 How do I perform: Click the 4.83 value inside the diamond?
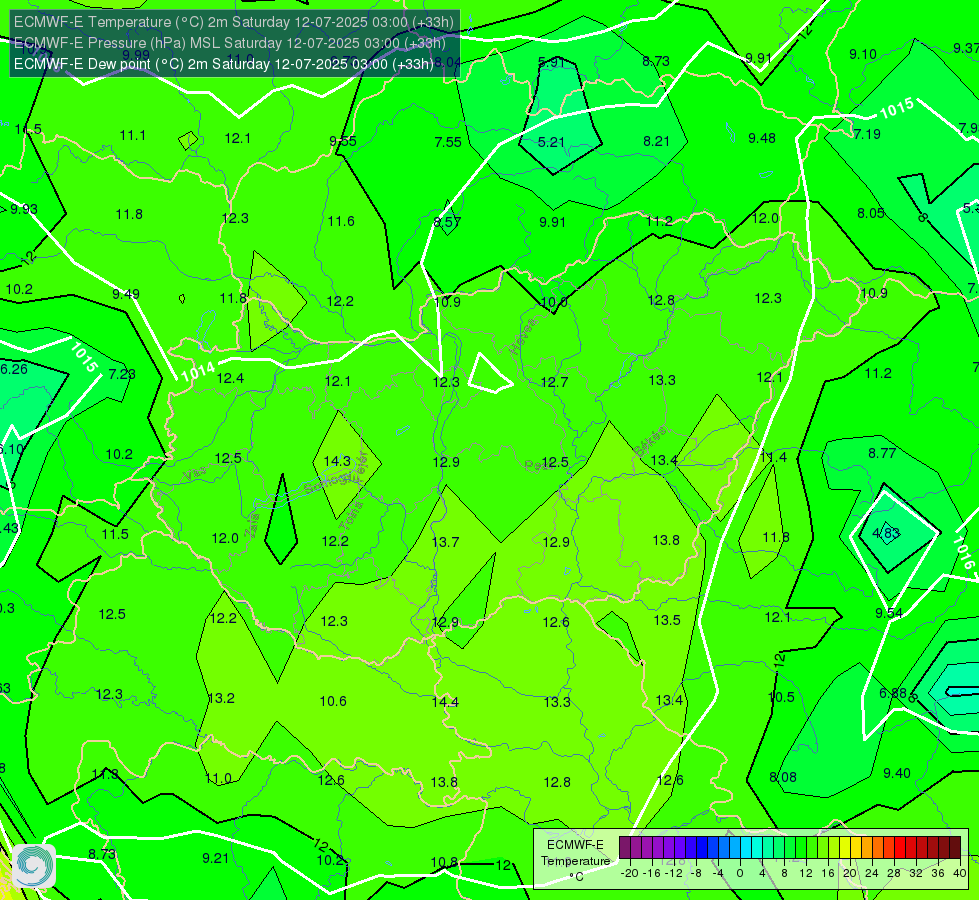point(885,533)
